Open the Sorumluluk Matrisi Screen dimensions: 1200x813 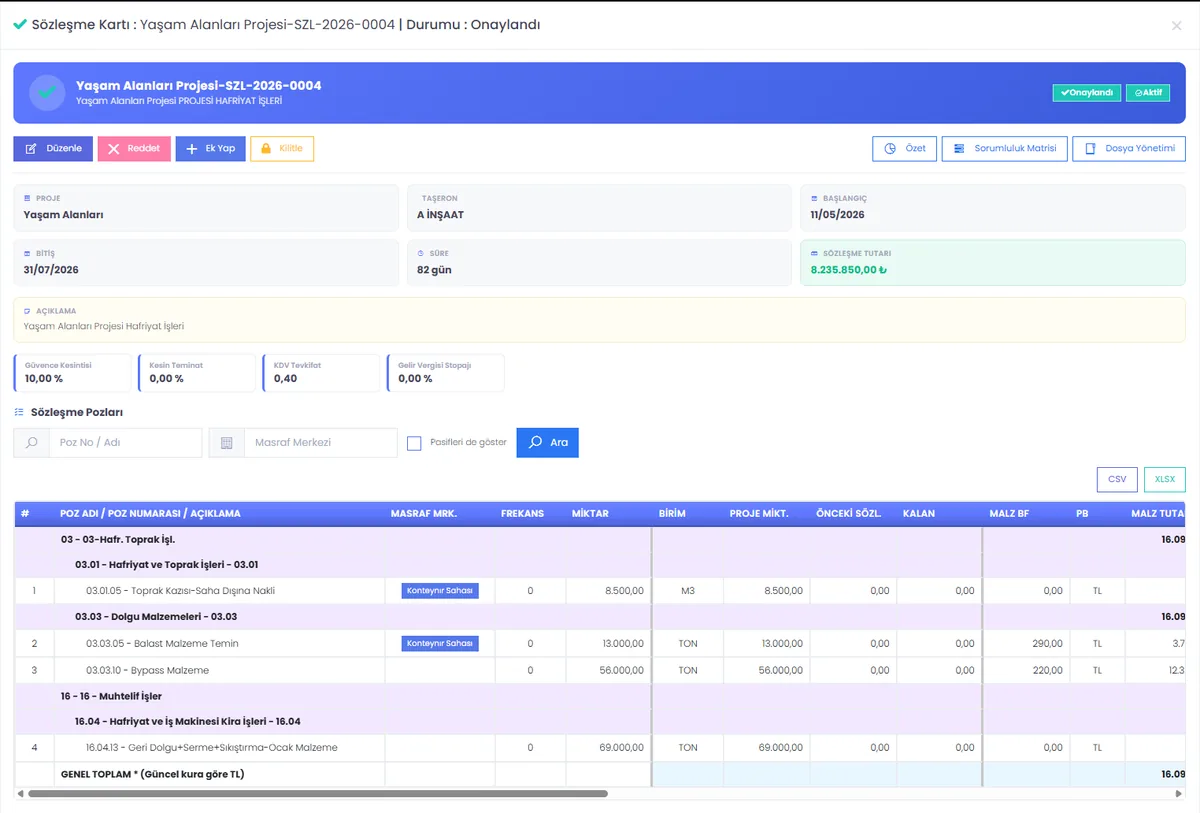point(1005,149)
